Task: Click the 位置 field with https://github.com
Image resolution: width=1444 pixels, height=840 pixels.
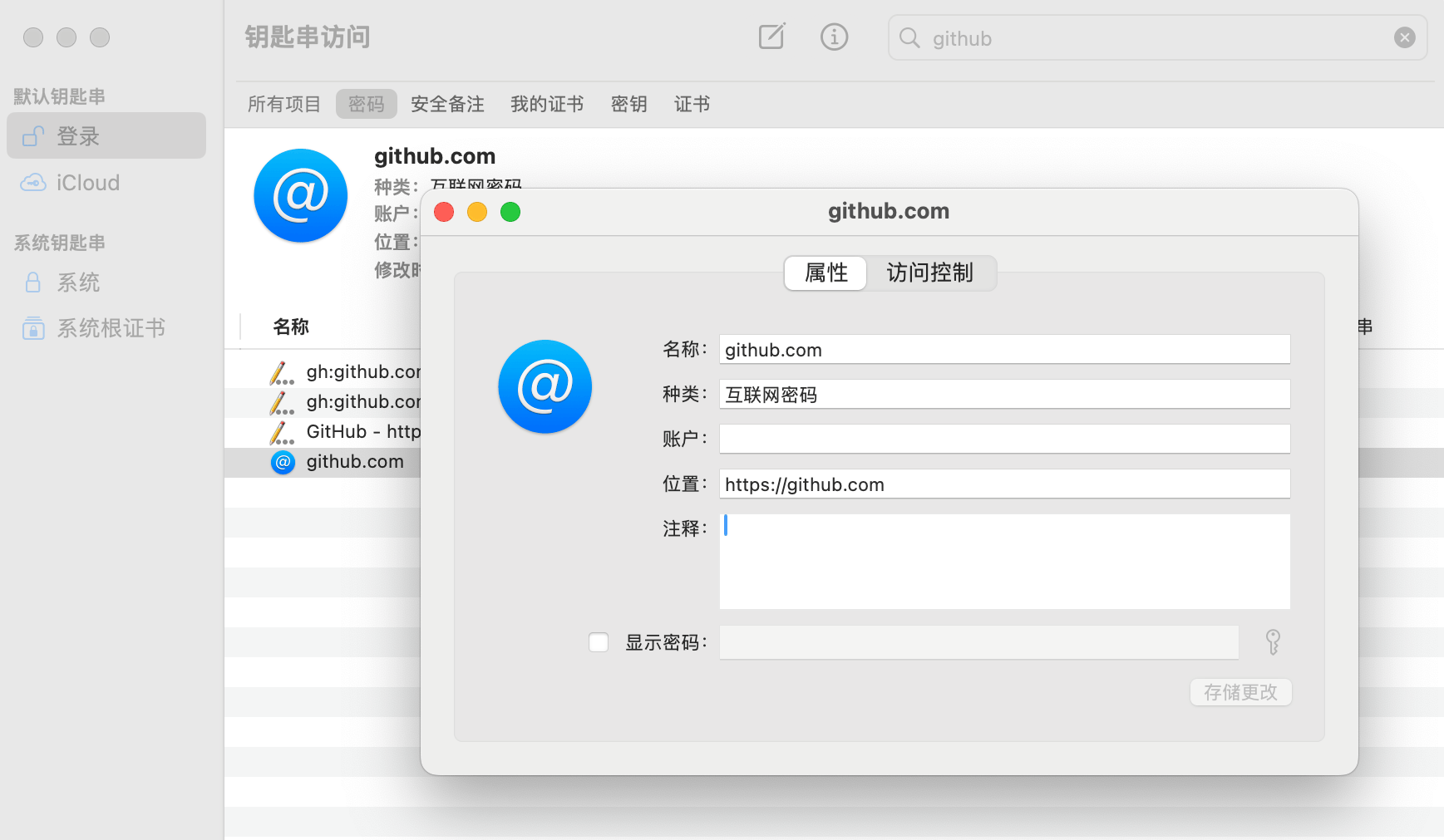Action: point(1003,484)
